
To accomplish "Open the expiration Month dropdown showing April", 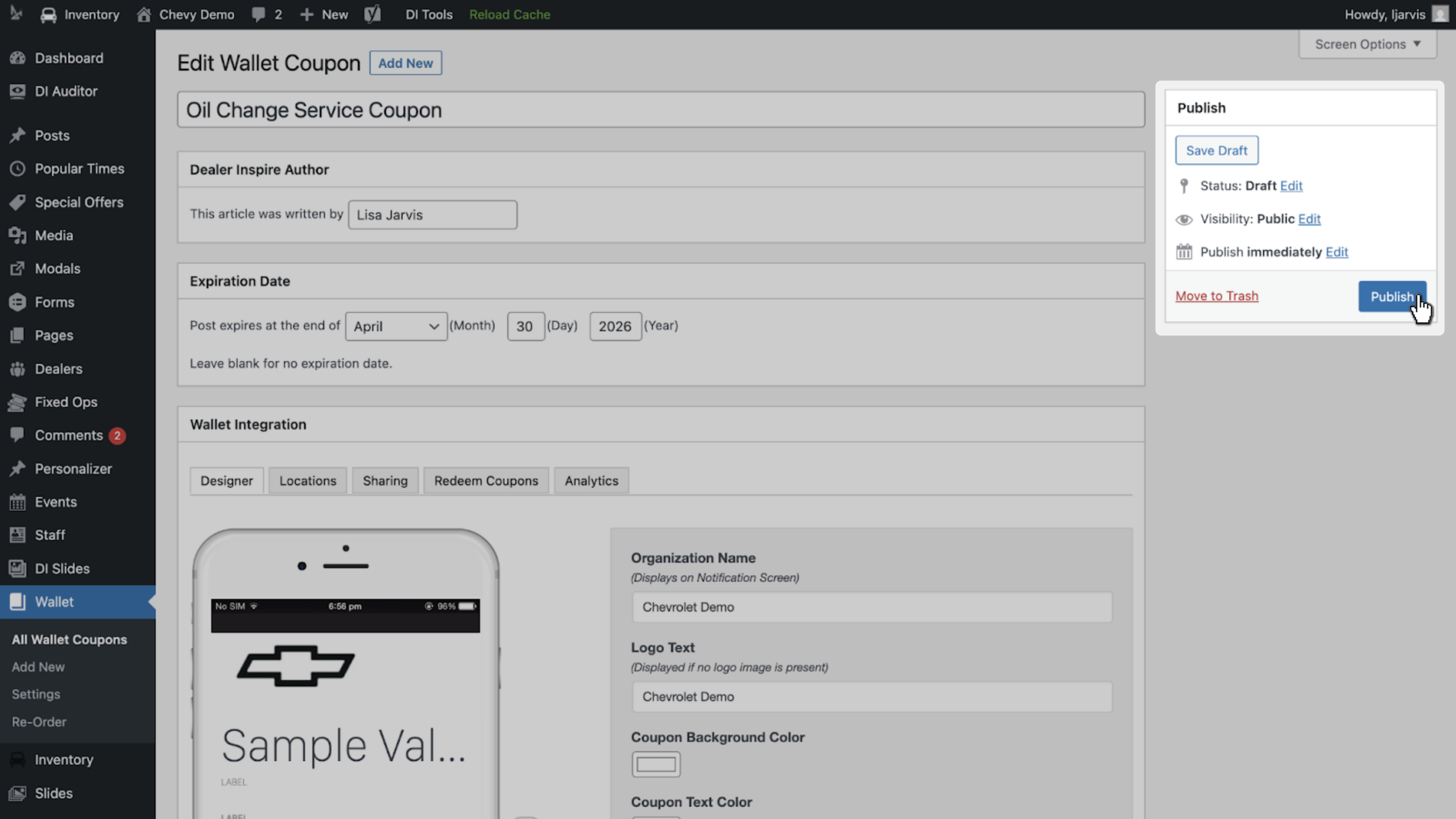I will pos(396,326).
